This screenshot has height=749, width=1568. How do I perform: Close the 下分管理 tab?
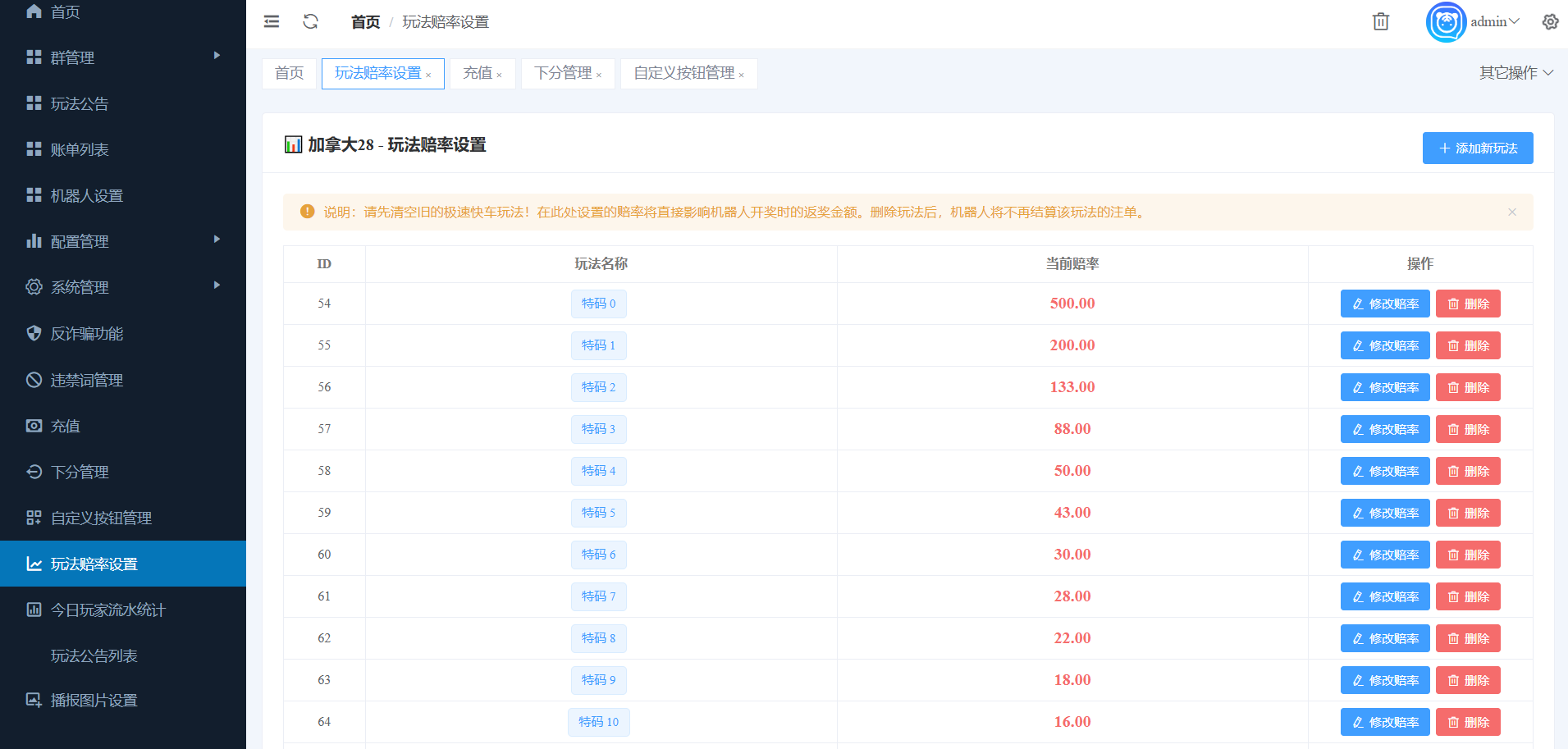point(599,75)
